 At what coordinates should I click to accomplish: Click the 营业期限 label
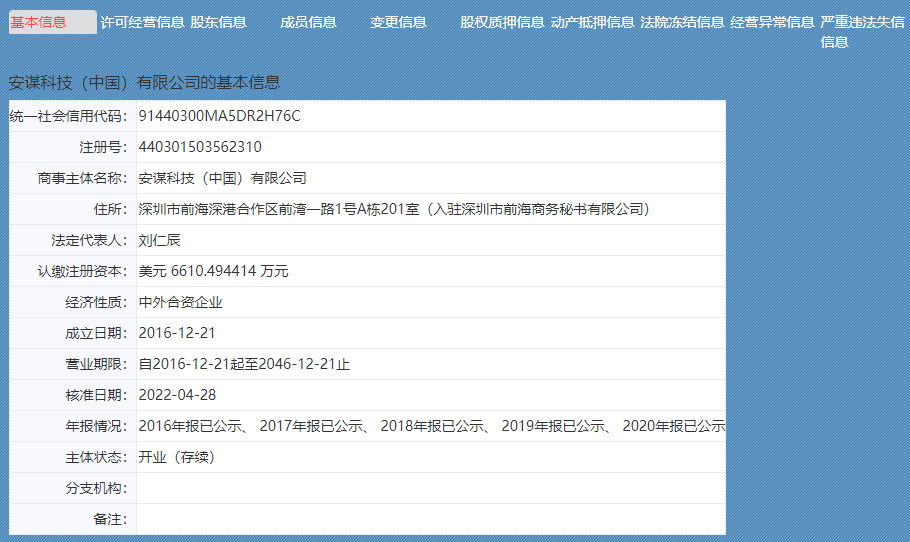point(96,364)
